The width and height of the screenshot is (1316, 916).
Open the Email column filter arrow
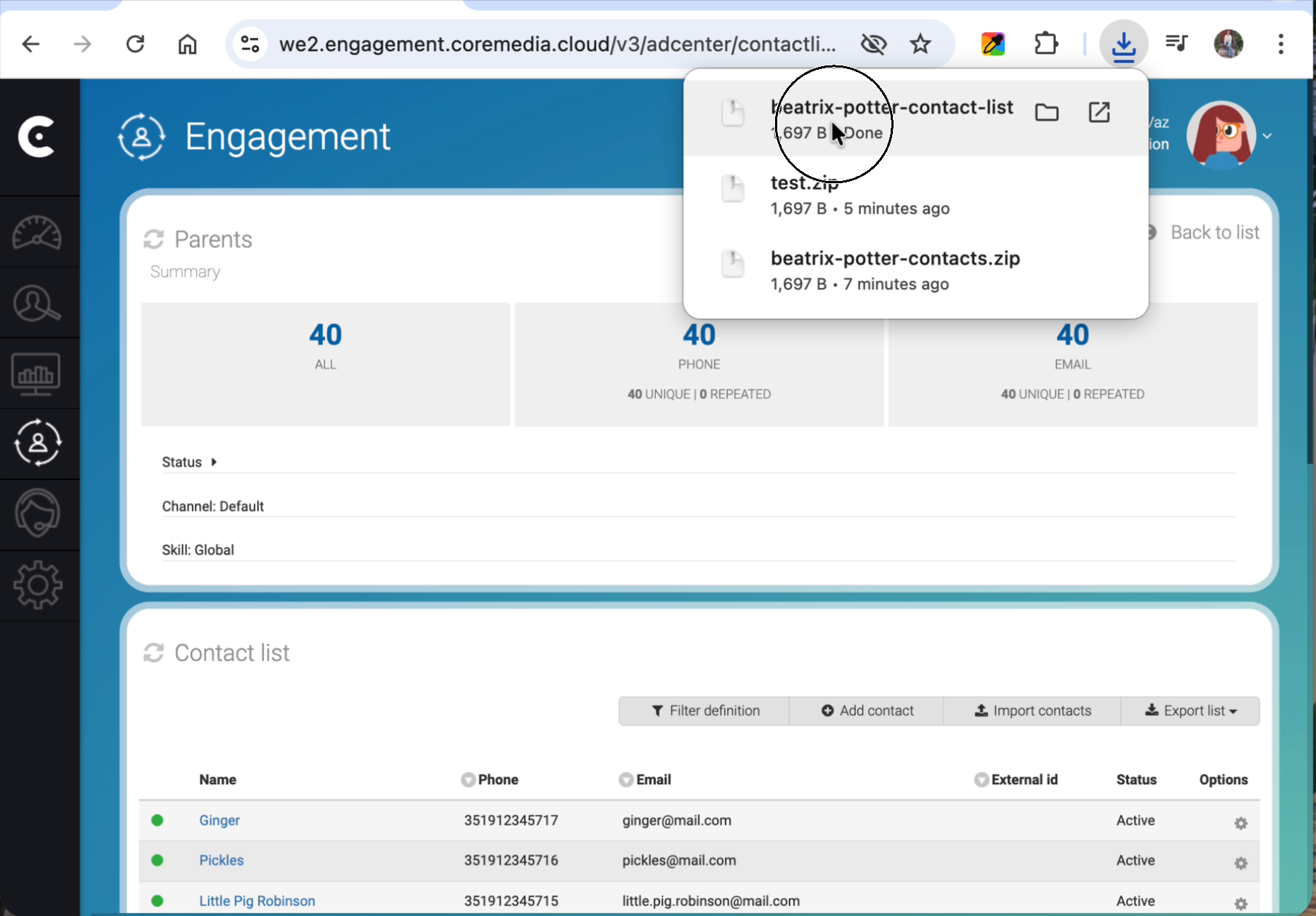(626, 780)
